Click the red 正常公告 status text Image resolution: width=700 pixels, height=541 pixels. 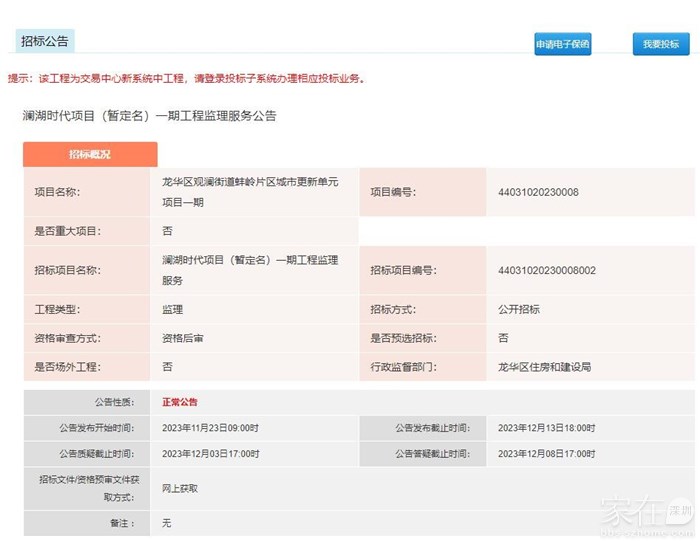180,402
